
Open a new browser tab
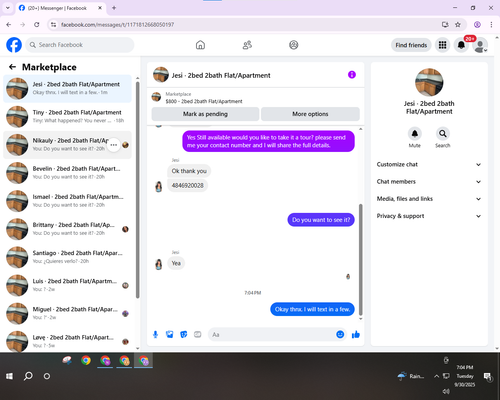(114, 8)
